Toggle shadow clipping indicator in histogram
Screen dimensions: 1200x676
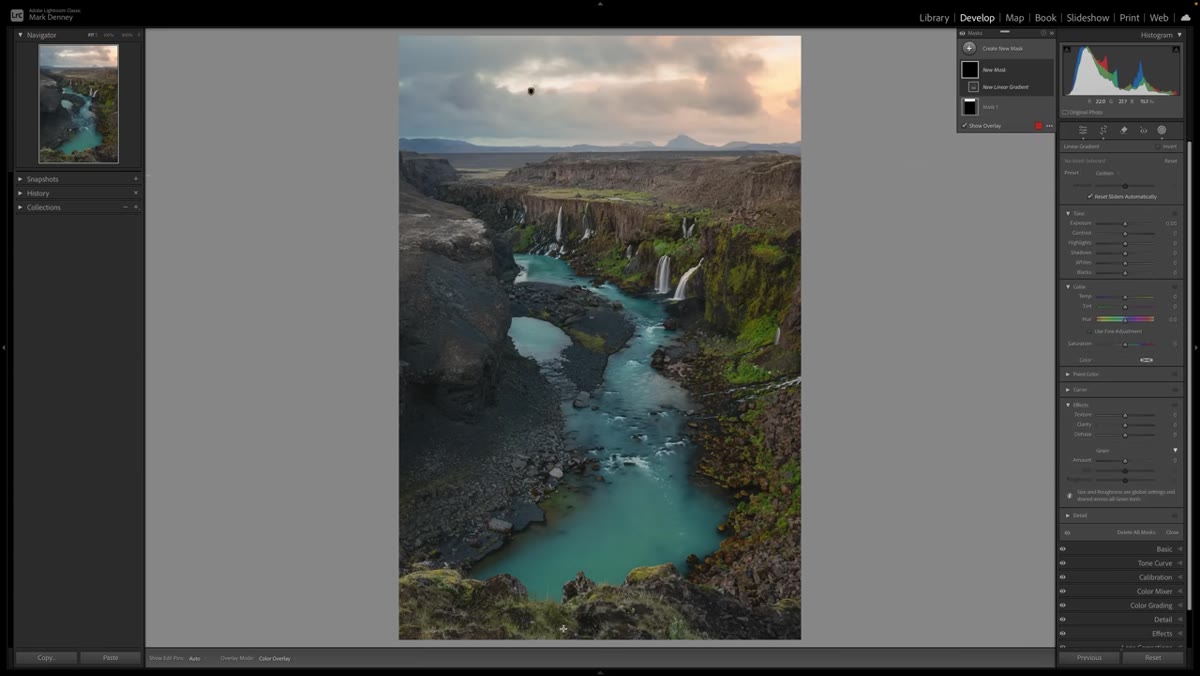tap(1065, 49)
